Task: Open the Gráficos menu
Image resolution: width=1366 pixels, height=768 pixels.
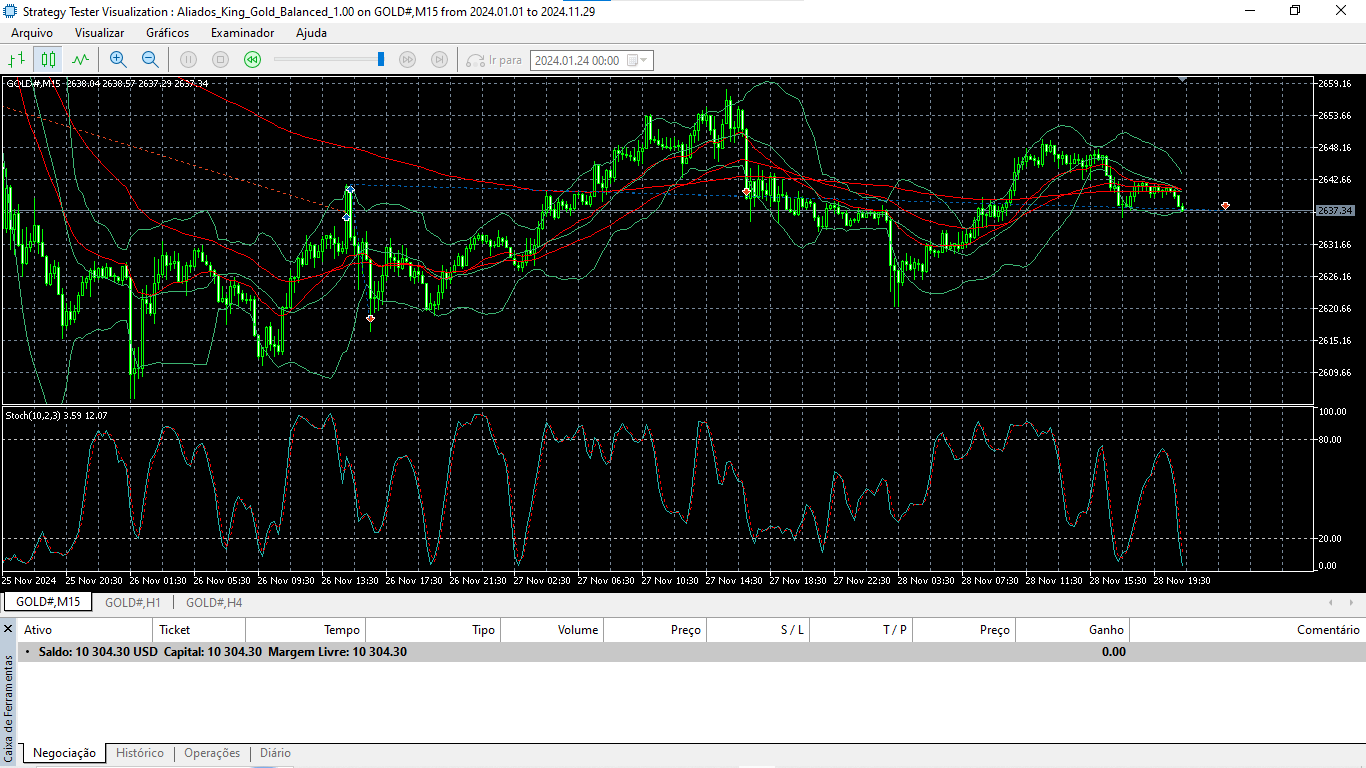Action: tap(167, 33)
